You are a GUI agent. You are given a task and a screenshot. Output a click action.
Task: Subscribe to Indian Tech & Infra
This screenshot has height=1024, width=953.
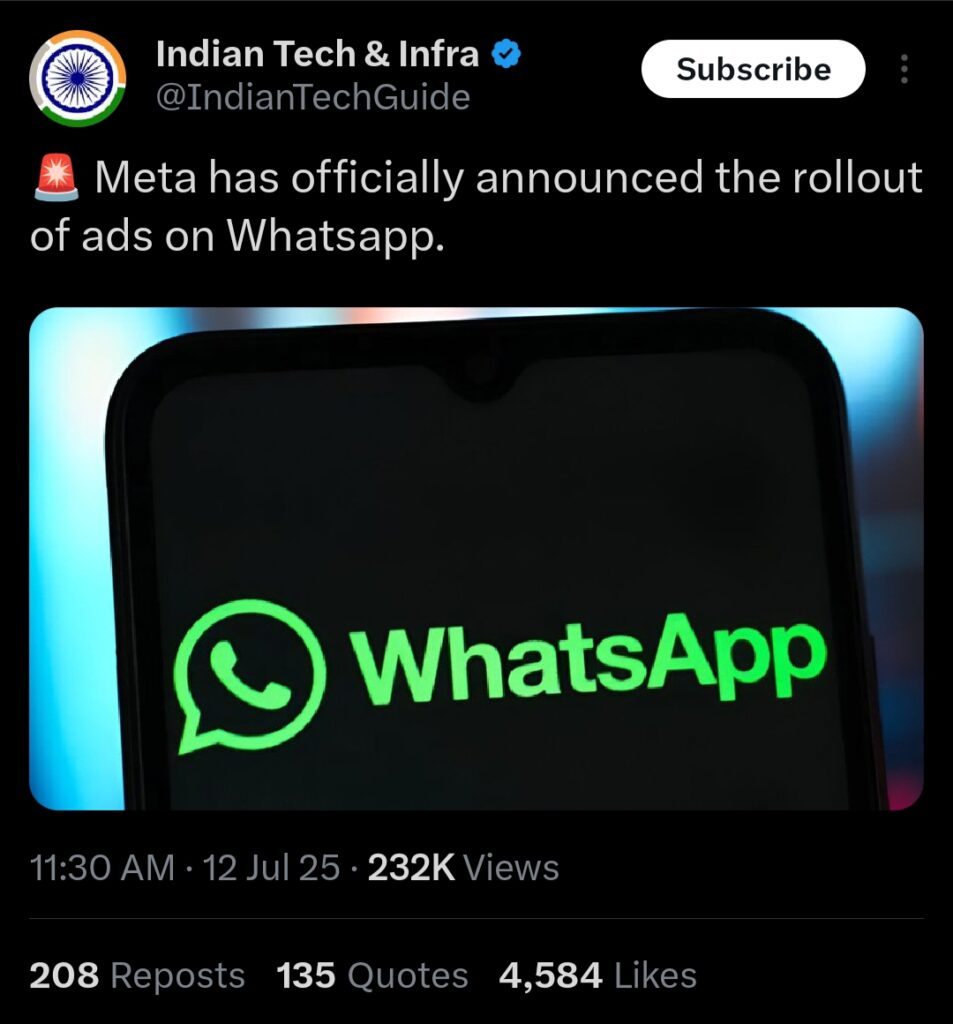click(753, 69)
